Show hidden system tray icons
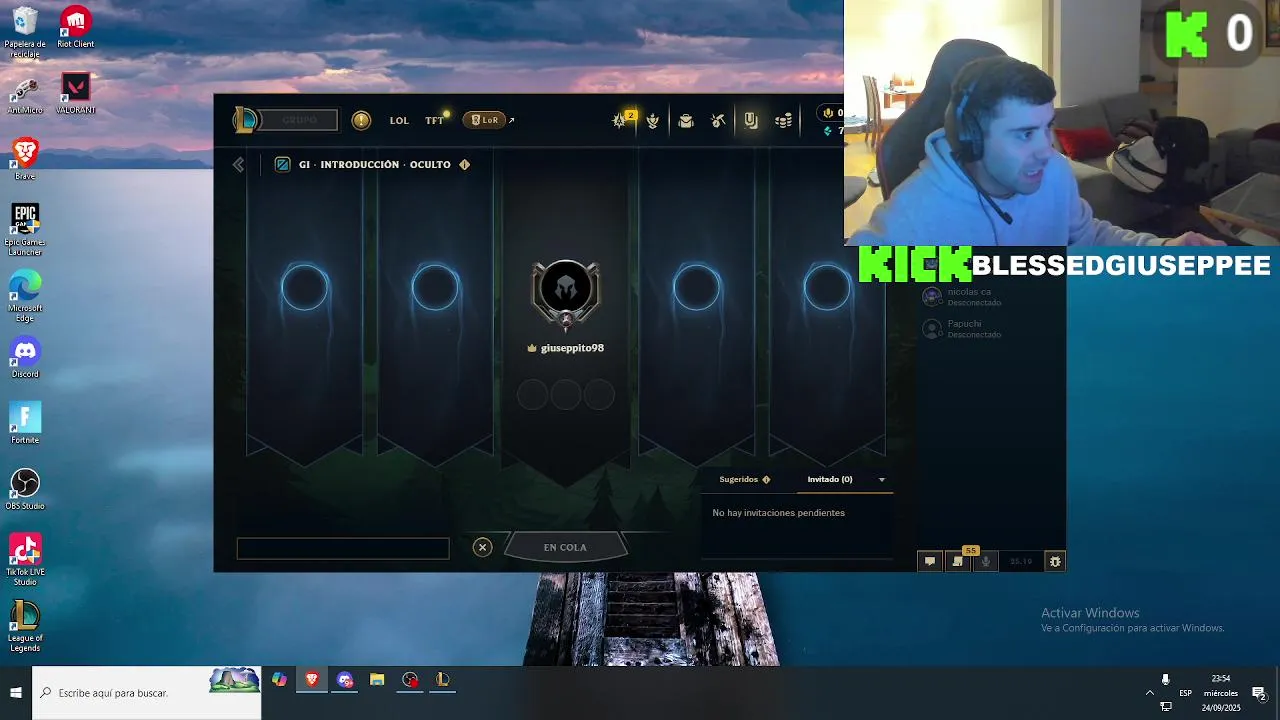This screenshot has height=720, width=1280. coord(1149,693)
